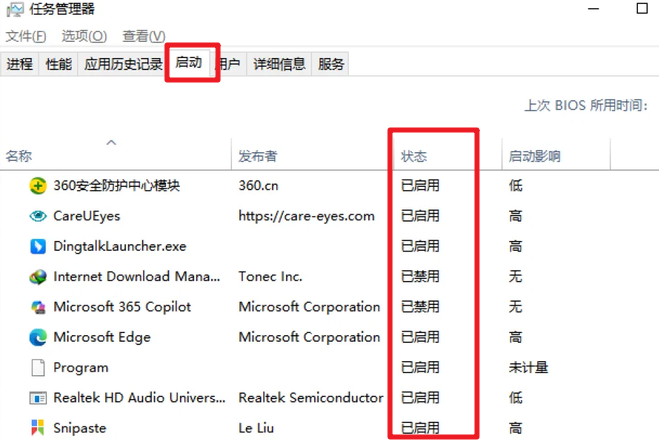Select the CareUEyes entry name

pos(87,216)
